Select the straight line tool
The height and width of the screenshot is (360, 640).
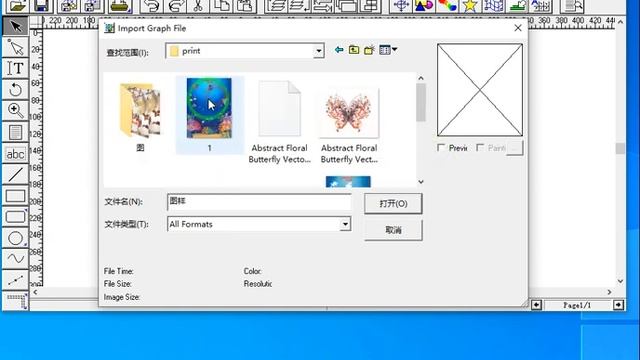[16, 174]
